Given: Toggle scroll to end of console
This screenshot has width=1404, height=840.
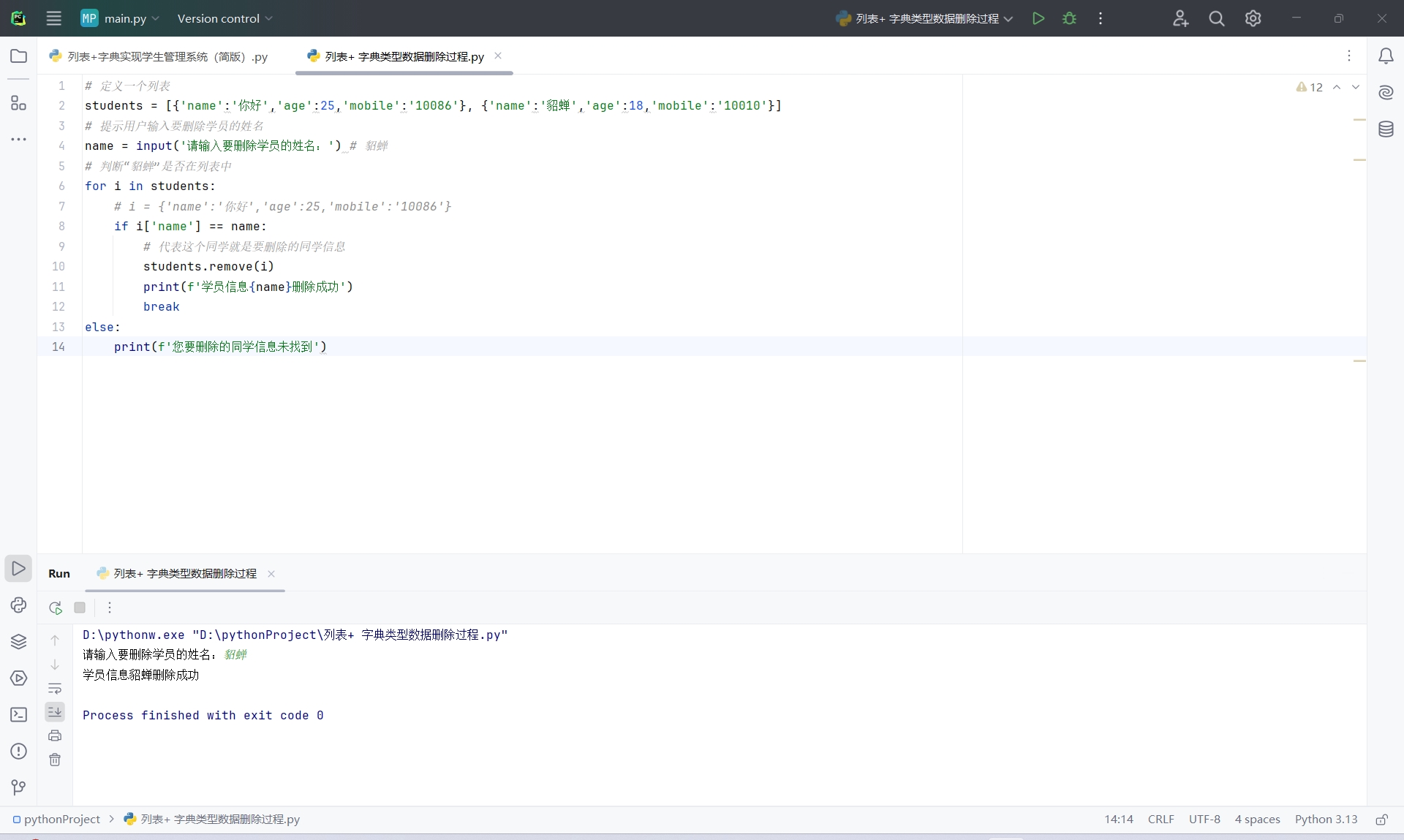Looking at the screenshot, I should coord(55,711).
